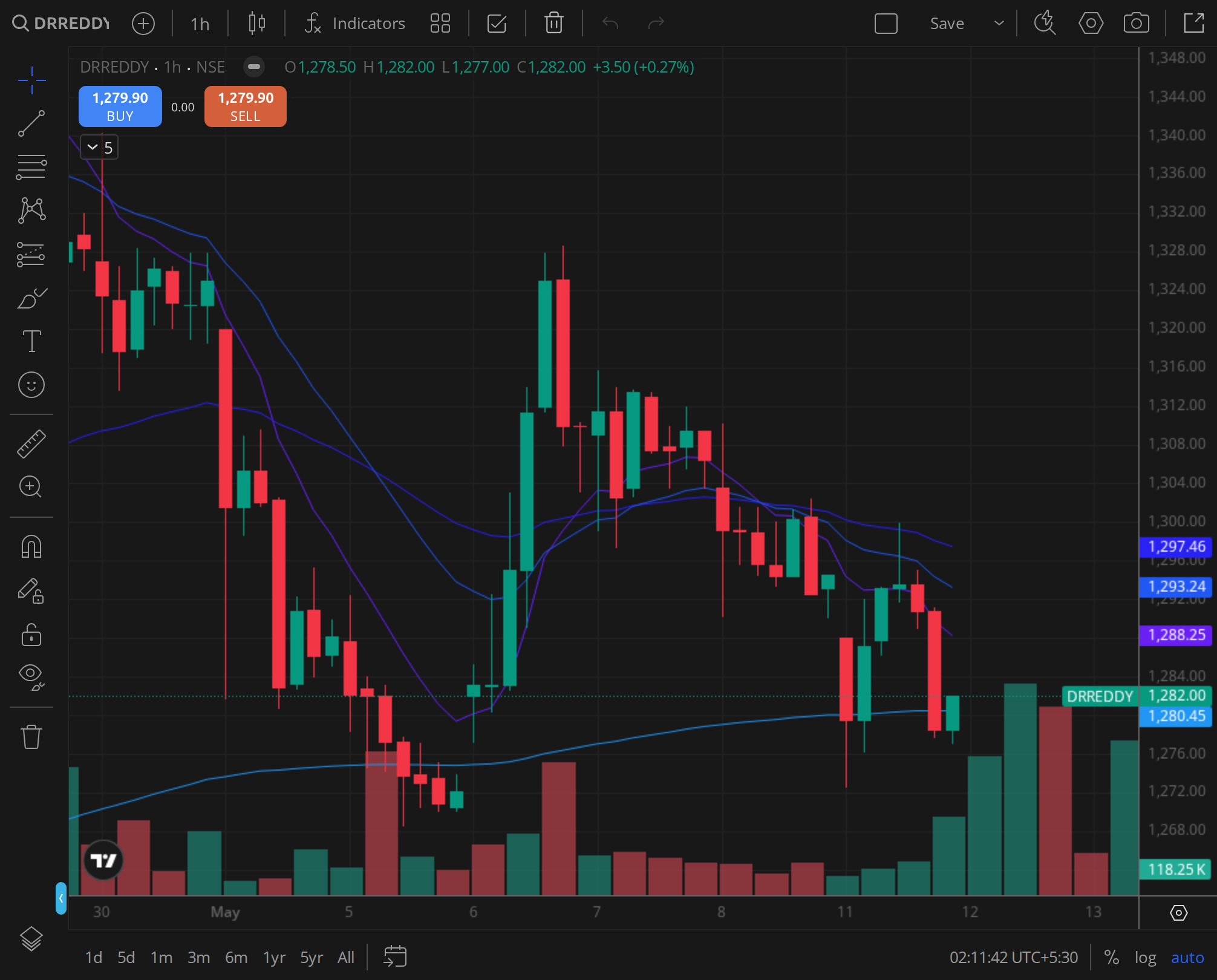The width and height of the screenshot is (1217, 980).
Task: Remove objects with left sidebar trash icon
Action: point(31,737)
